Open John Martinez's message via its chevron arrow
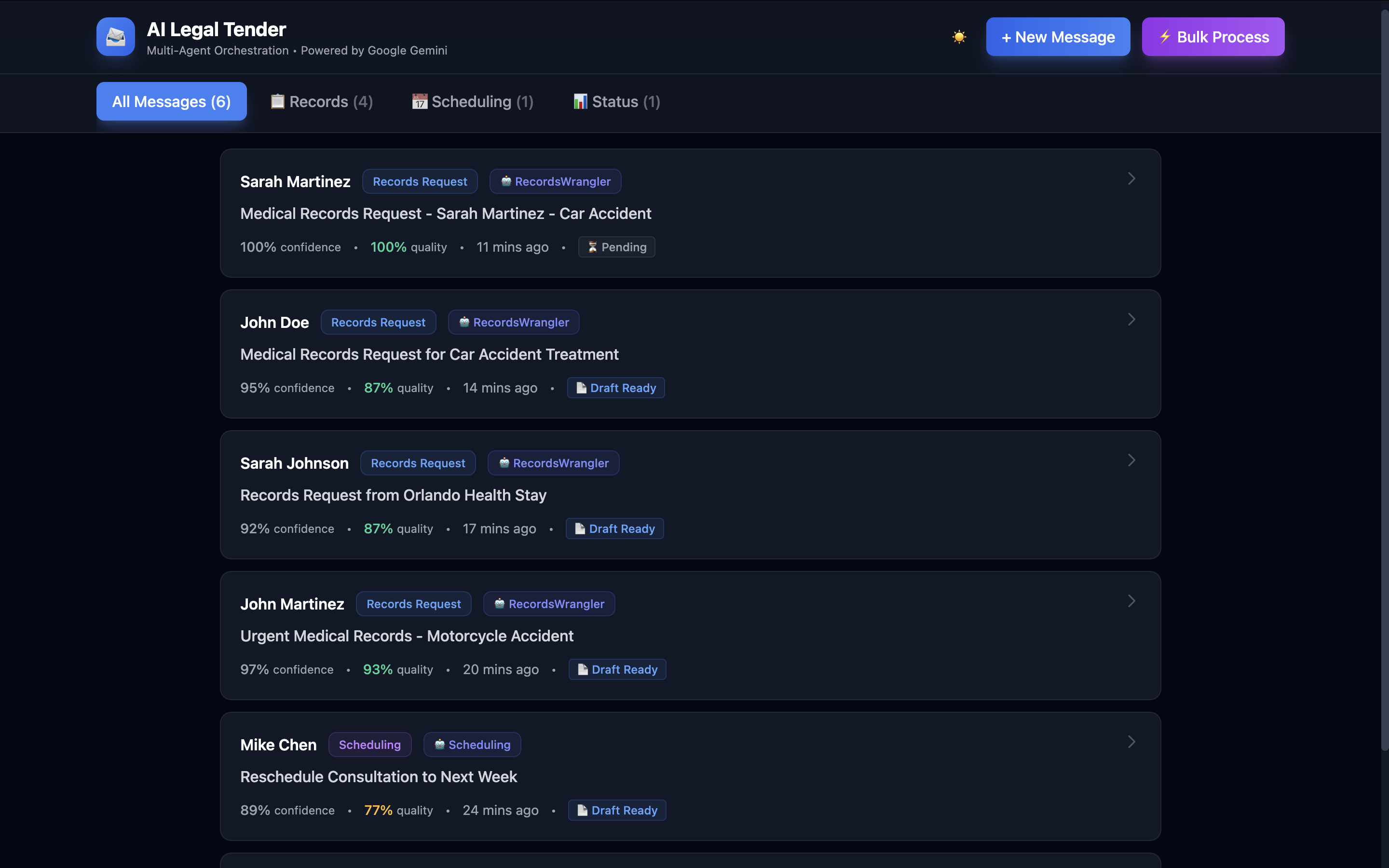This screenshot has height=868, width=1389. pos(1131,601)
